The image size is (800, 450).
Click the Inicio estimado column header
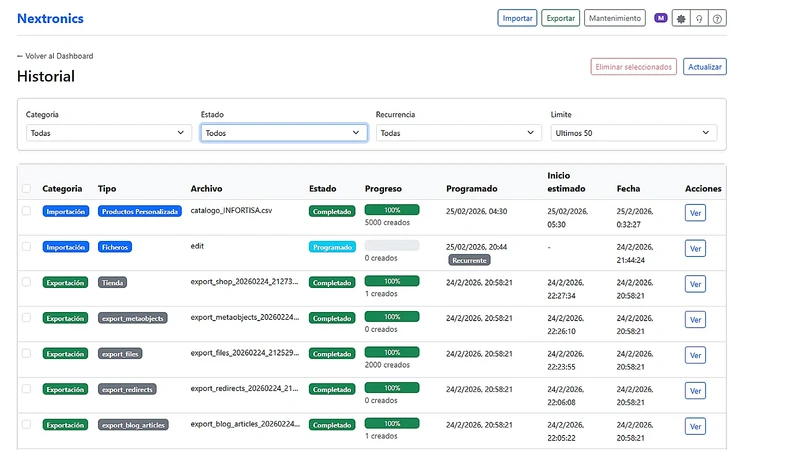[x=566, y=182]
